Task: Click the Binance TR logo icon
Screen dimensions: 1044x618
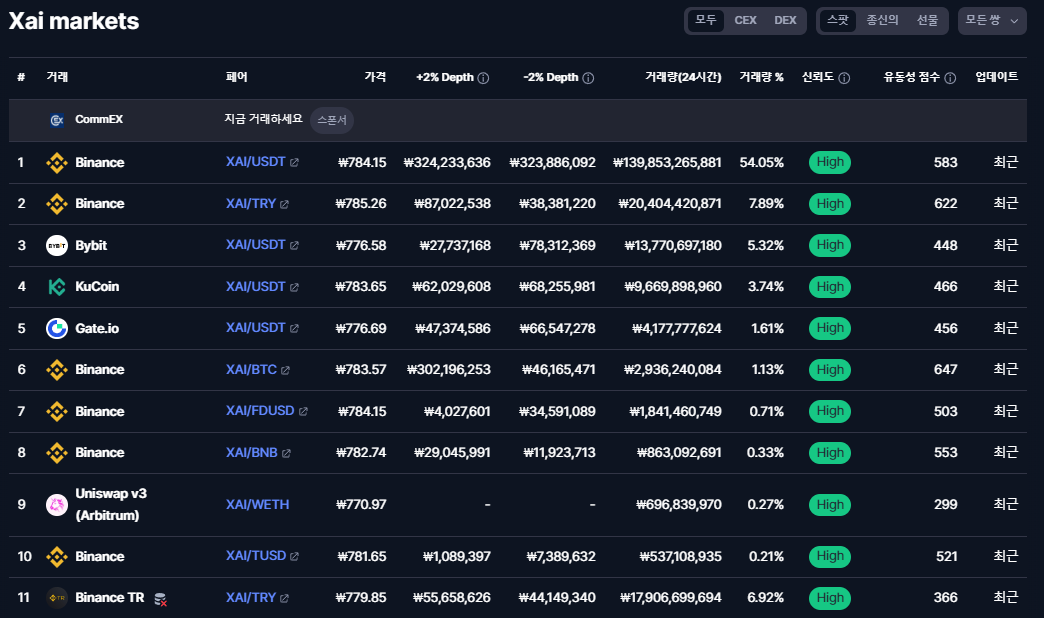Action: pyautogui.click(x=57, y=598)
